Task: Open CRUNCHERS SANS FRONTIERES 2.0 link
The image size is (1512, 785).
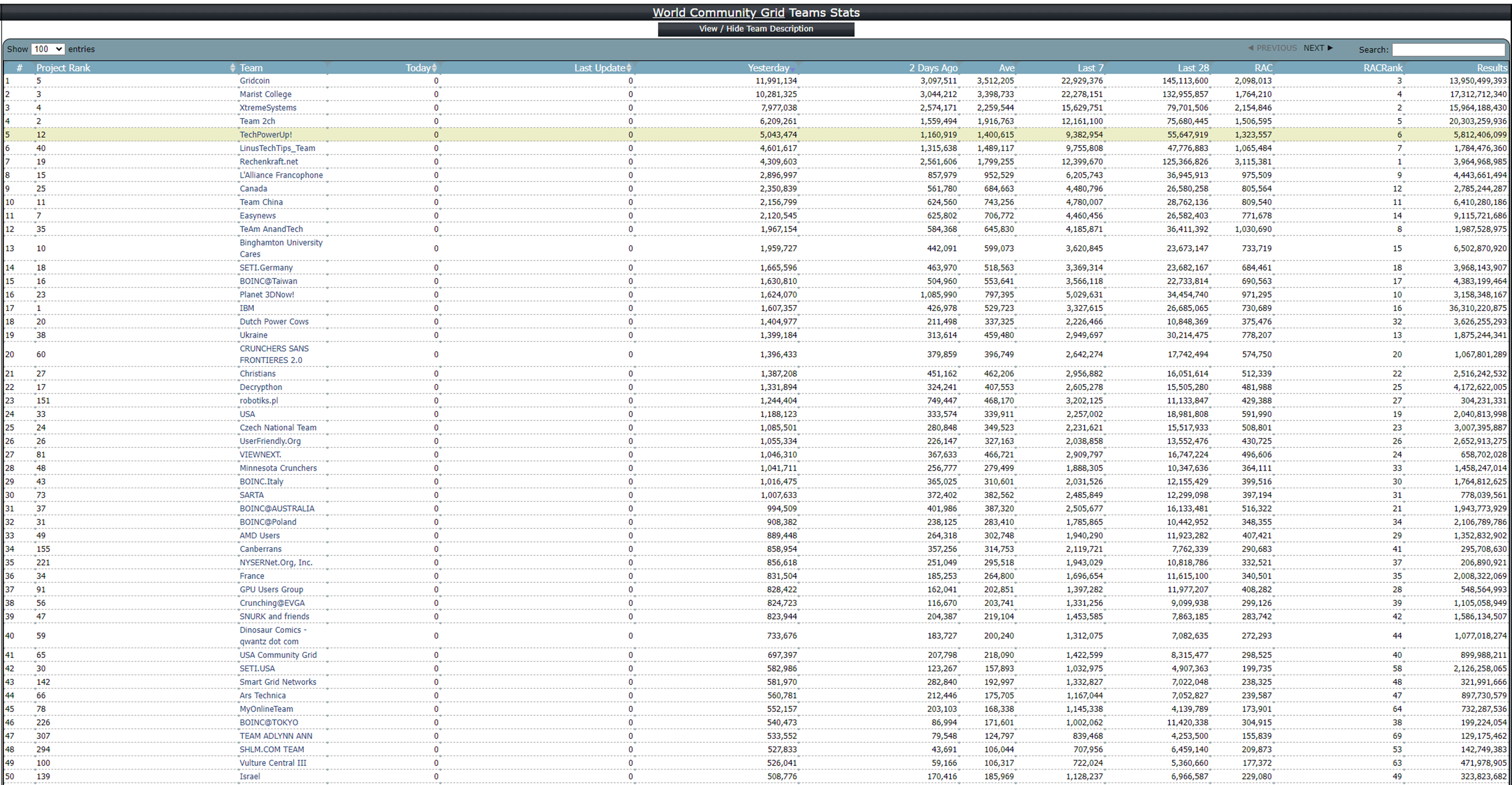Action: coord(274,355)
